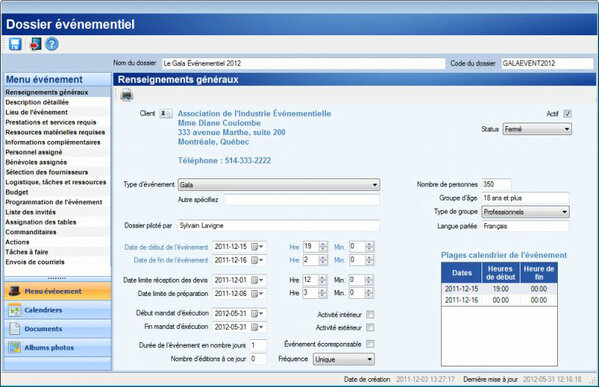
Task: Select the 2011-12-15 row in calendar table
Action: [x=499, y=289]
